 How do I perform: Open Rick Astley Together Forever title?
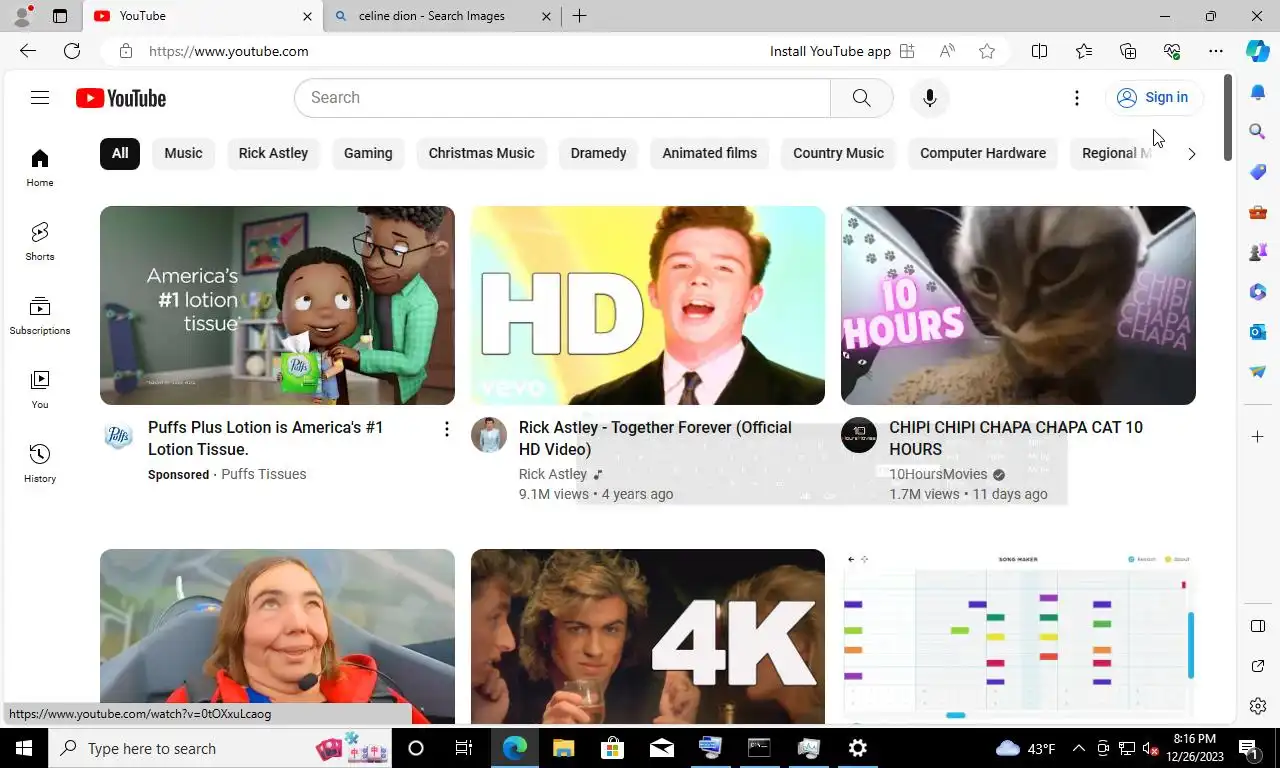655,438
